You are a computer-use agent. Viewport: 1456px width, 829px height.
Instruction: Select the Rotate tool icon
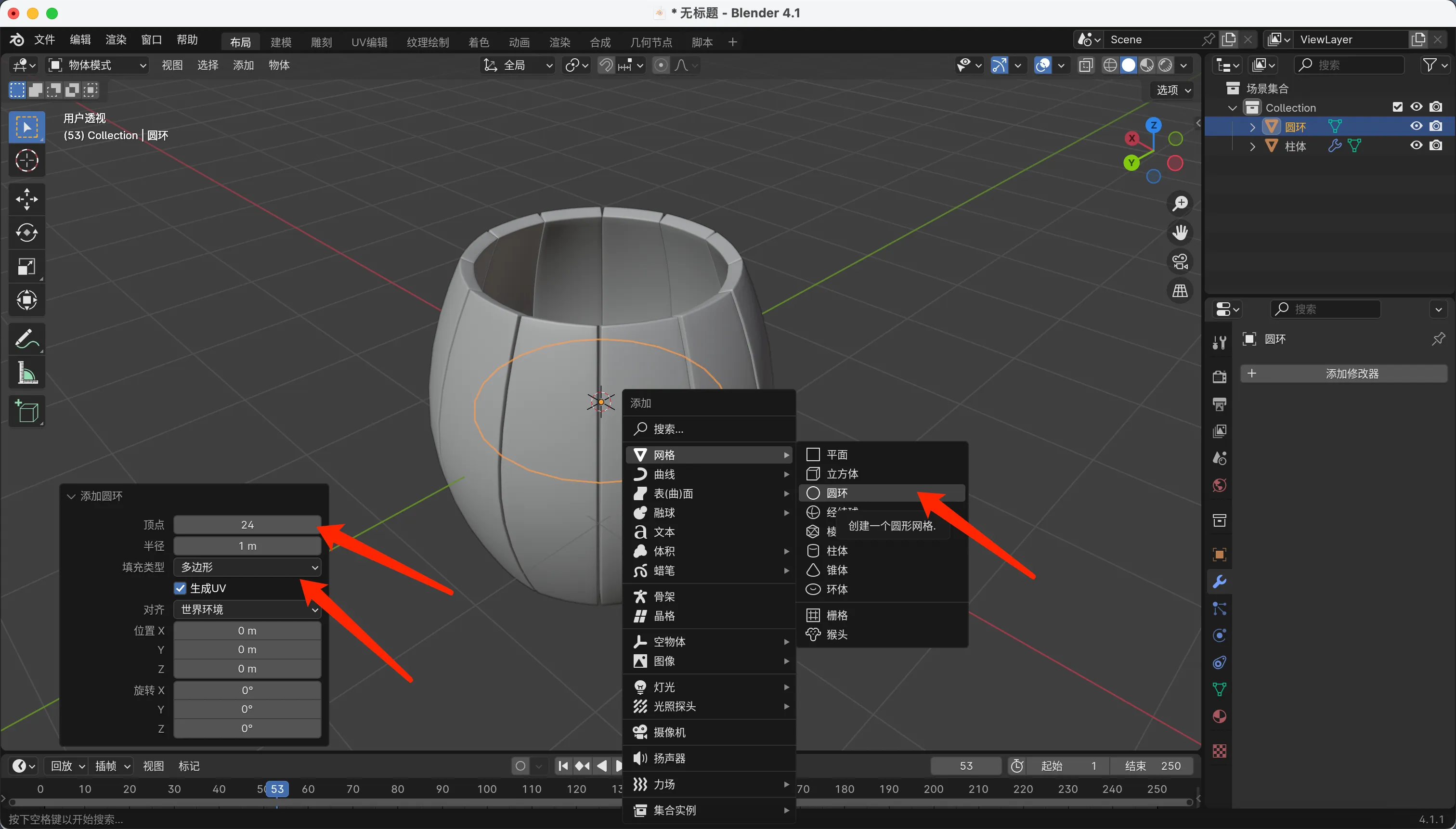pyautogui.click(x=26, y=233)
